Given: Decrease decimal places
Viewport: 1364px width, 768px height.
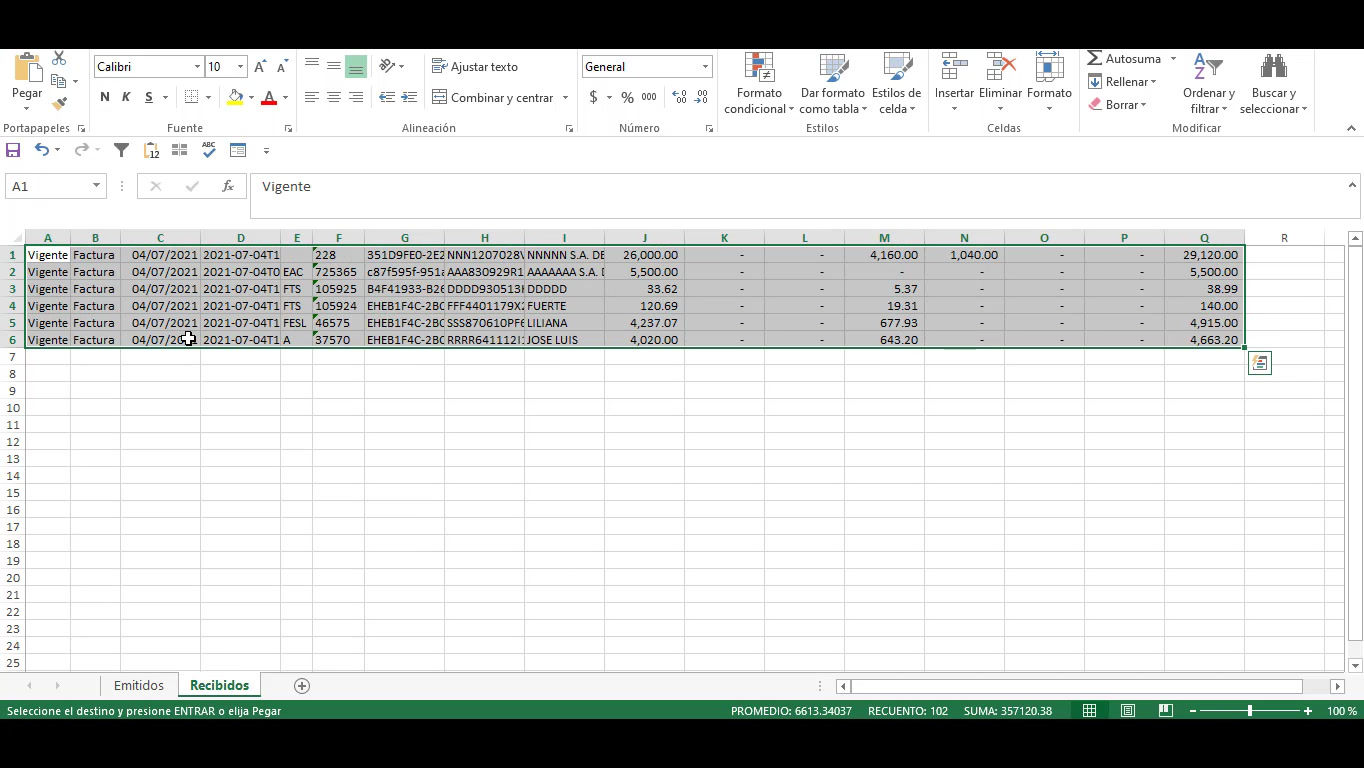Looking at the screenshot, I should coord(702,97).
